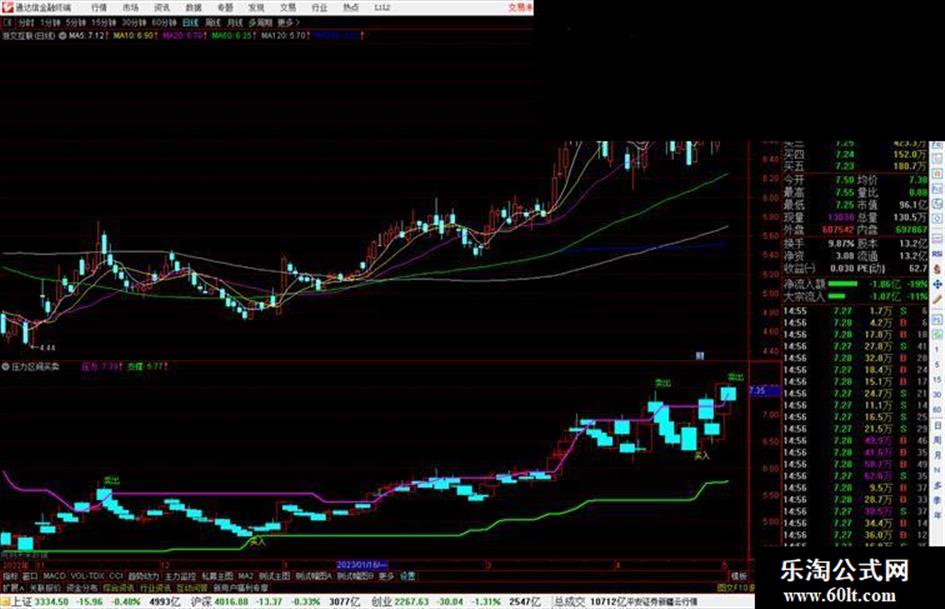Click the red app logo icon
Screen dimensions: 945x609
[x=7, y=7]
